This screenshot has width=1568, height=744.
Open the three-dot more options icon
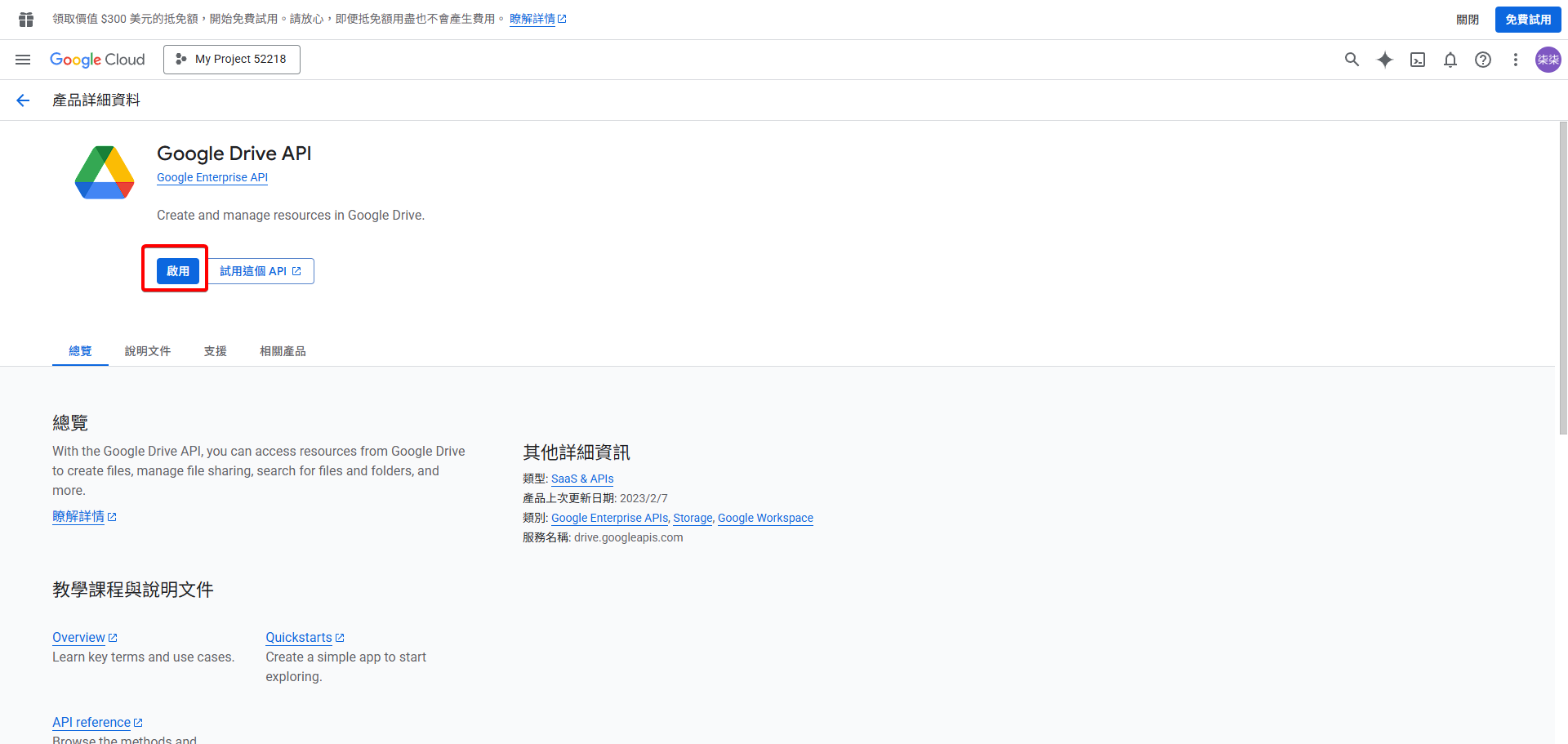[1516, 59]
